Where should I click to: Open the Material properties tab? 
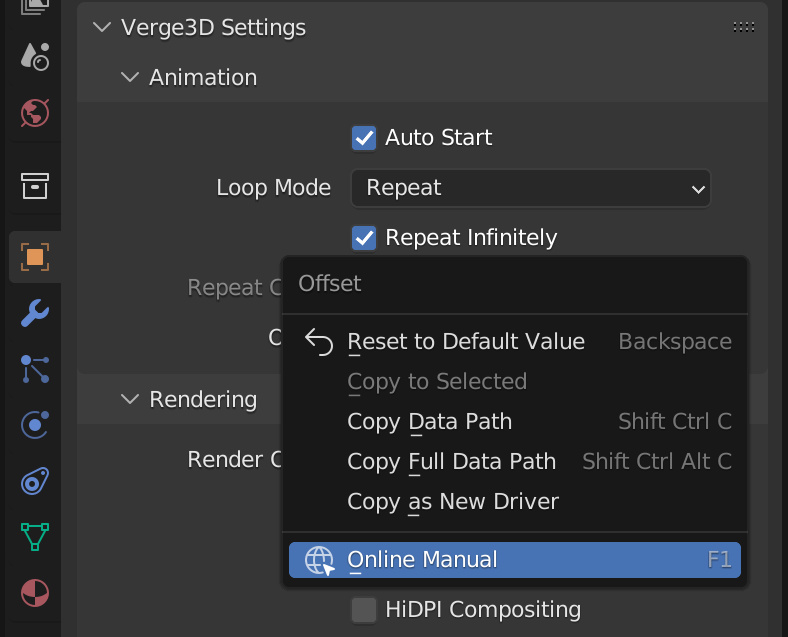coord(35,592)
